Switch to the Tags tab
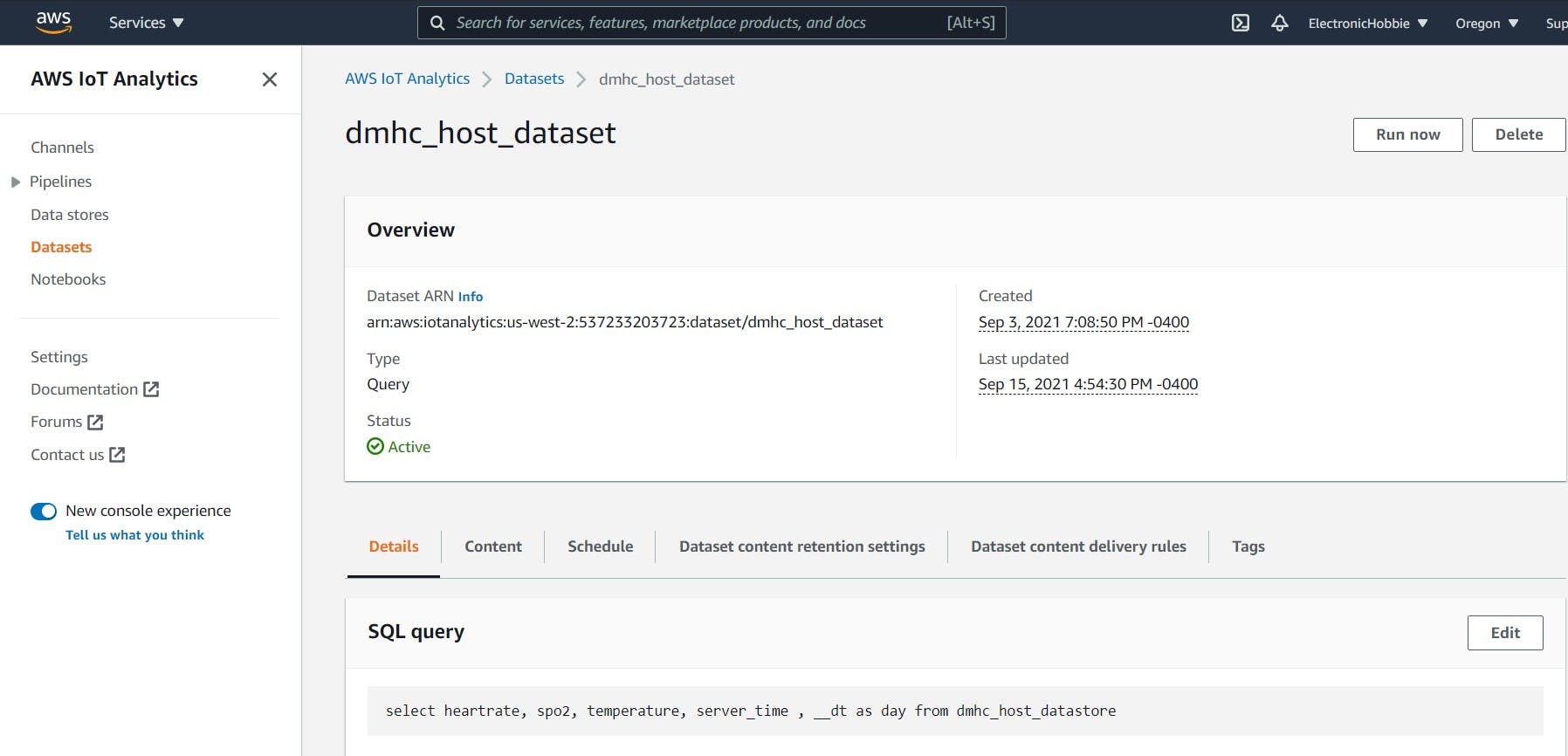 (x=1248, y=546)
